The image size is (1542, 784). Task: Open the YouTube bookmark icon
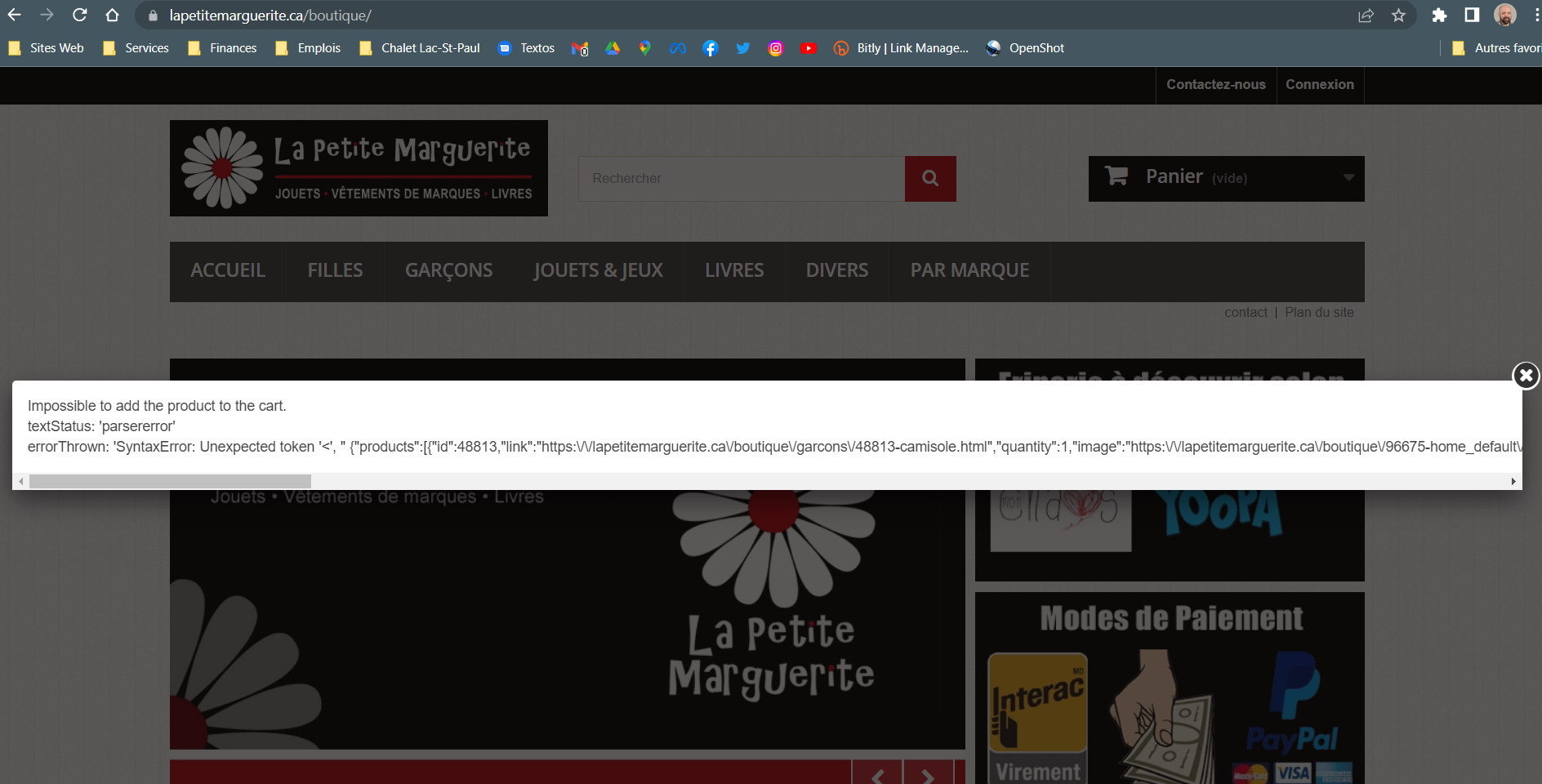809,48
